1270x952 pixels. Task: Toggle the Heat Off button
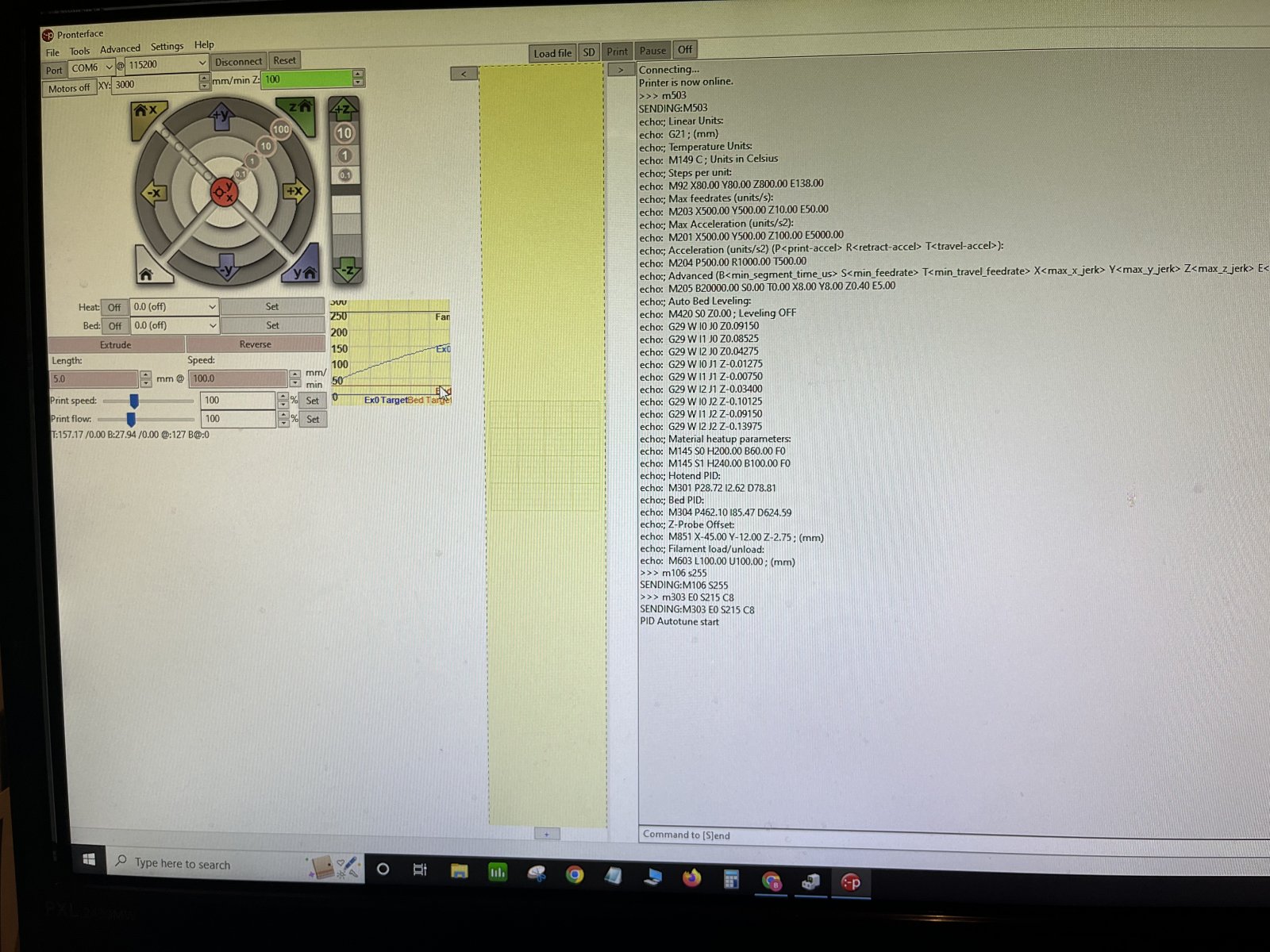[x=114, y=307]
